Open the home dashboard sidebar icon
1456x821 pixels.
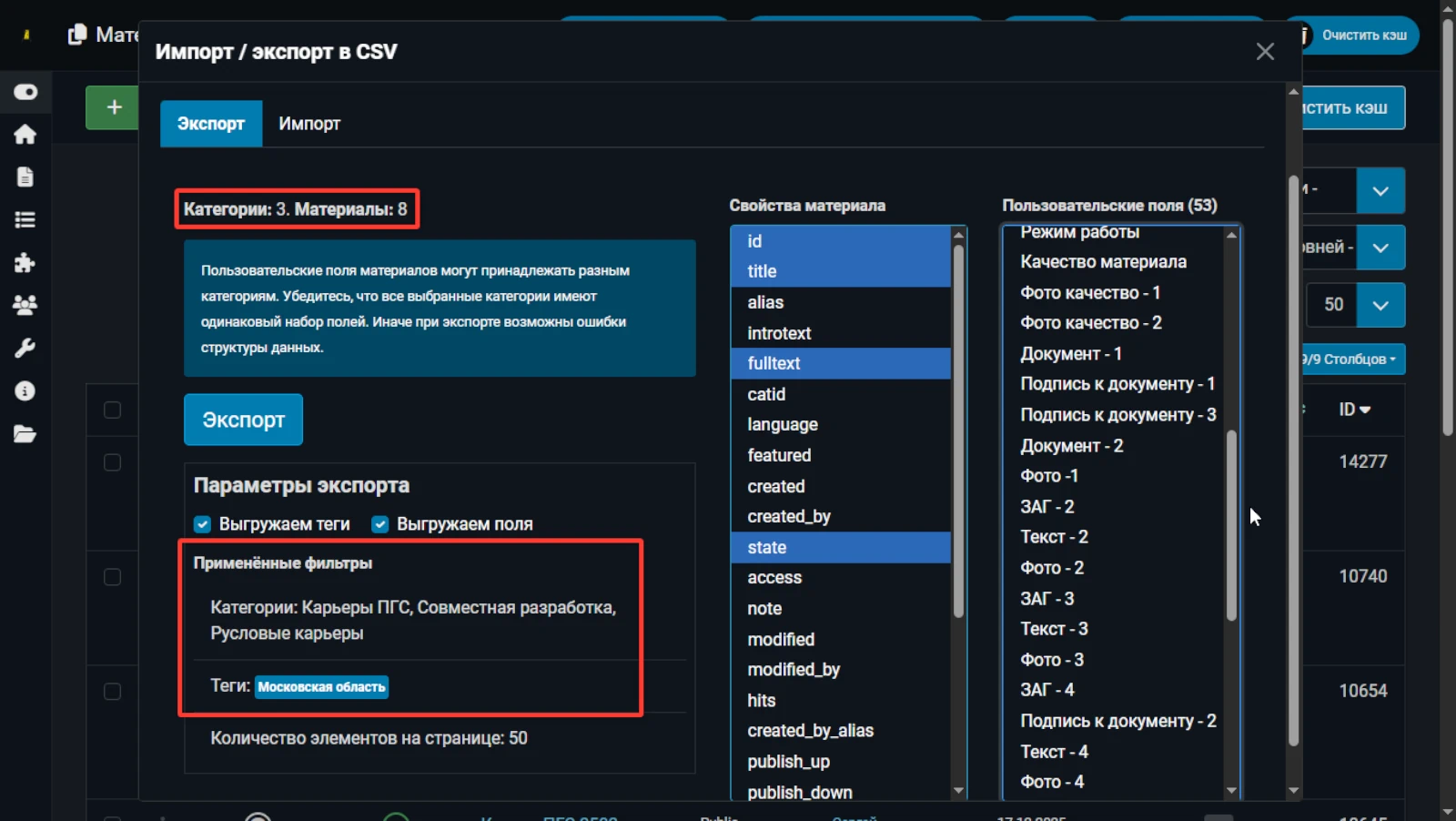25,135
